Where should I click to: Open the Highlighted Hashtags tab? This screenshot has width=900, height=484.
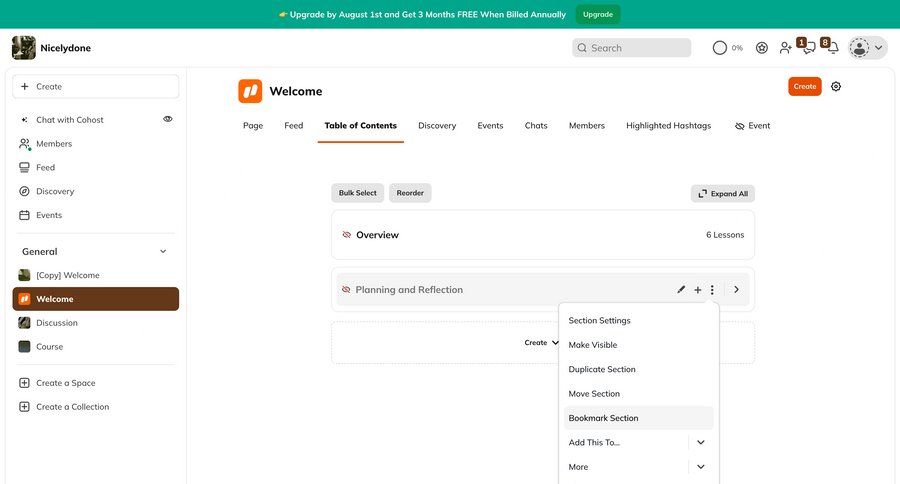click(668, 126)
